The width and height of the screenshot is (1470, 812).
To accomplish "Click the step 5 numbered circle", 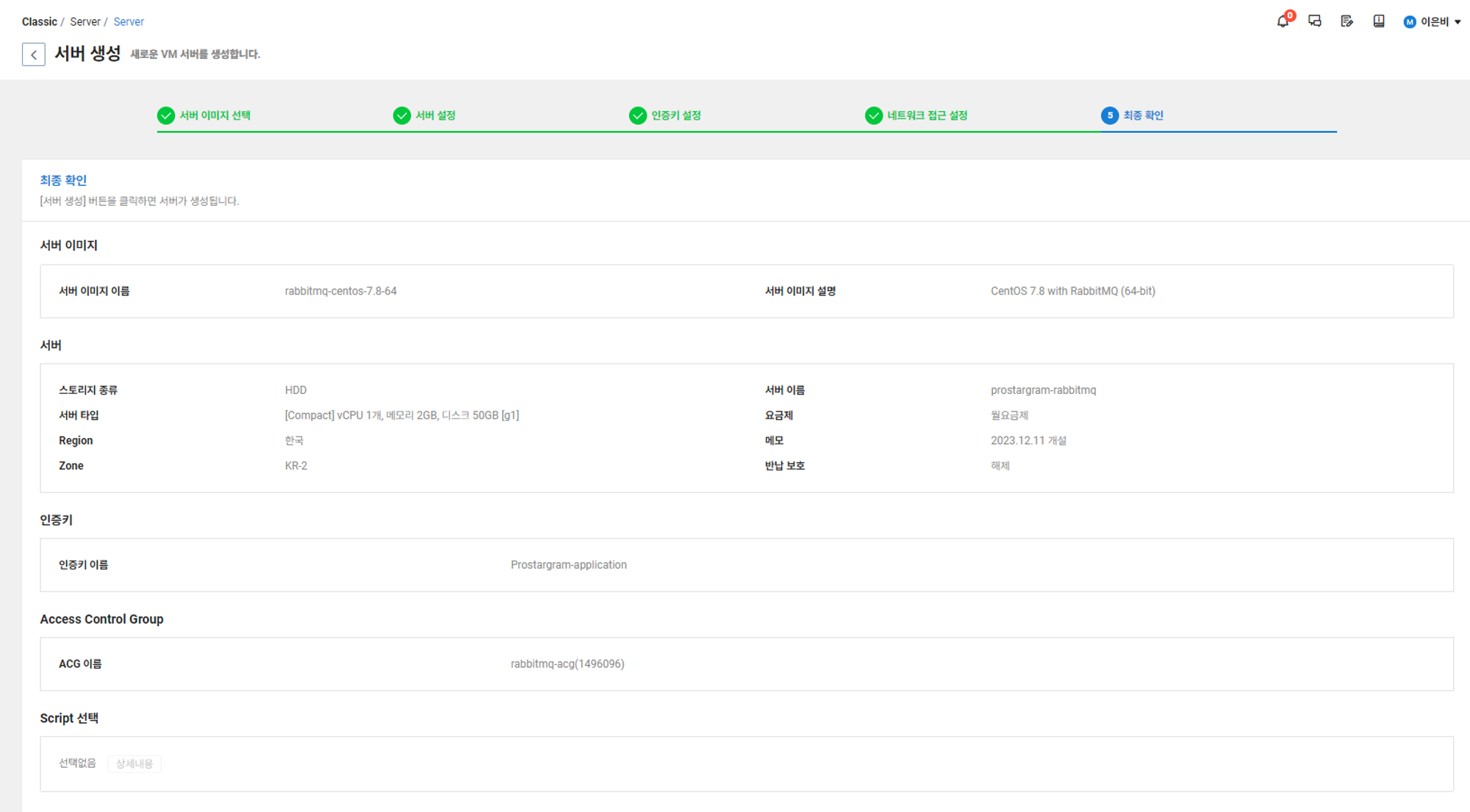I will (1109, 115).
